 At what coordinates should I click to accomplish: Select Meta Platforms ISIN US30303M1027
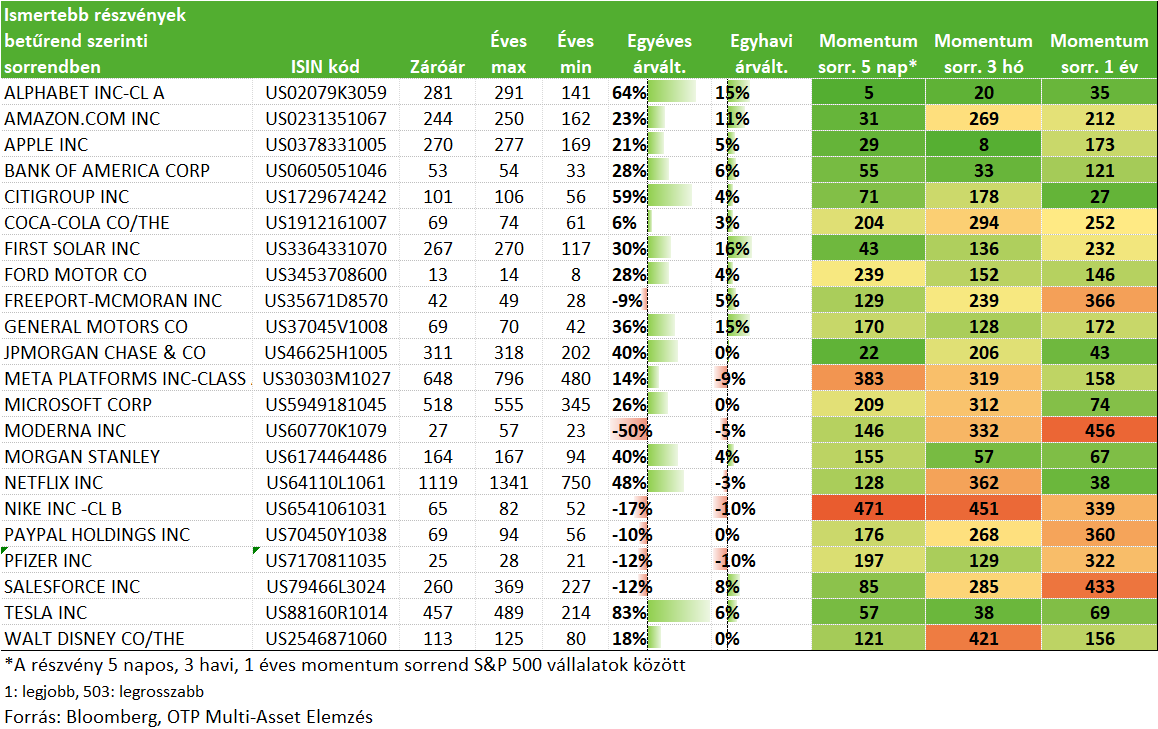coord(326,378)
